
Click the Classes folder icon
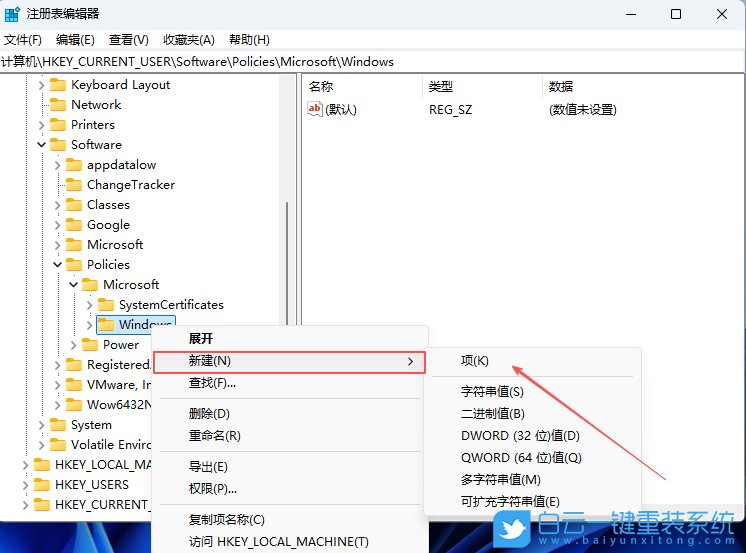click(74, 205)
